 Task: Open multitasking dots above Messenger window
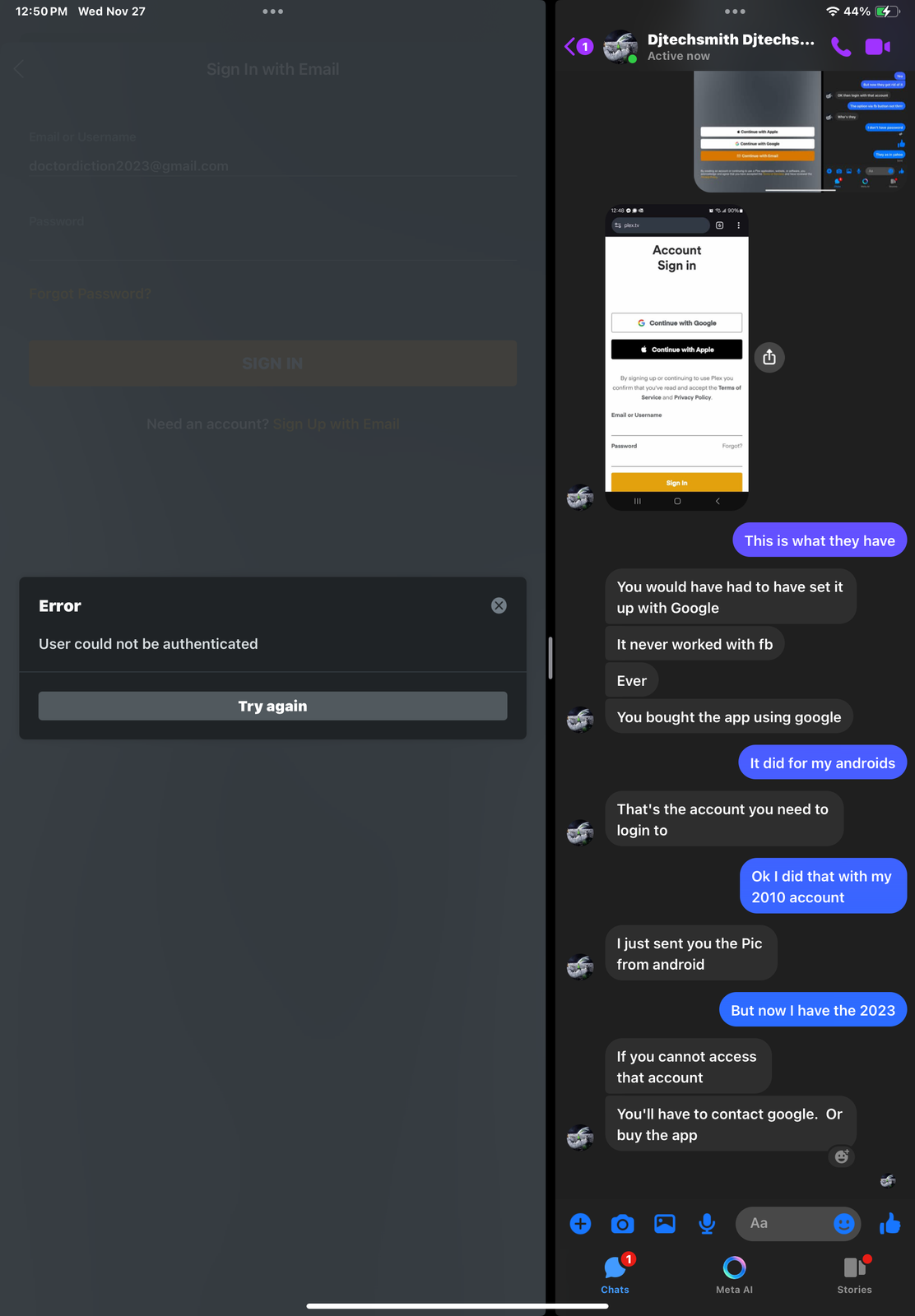point(735,12)
